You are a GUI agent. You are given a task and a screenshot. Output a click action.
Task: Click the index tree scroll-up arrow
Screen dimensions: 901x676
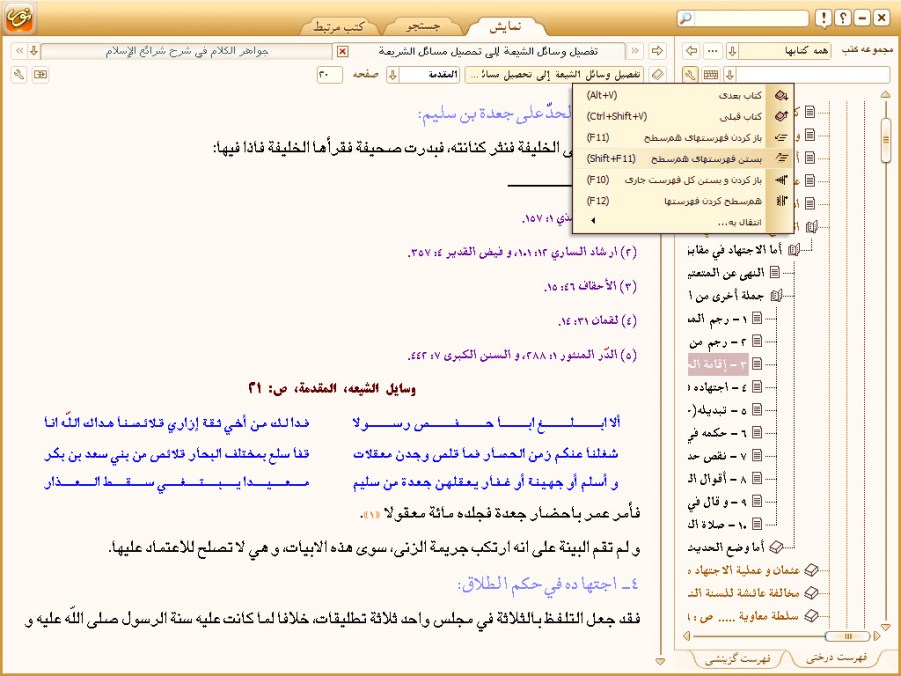pyautogui.click(x=885, y=94)
